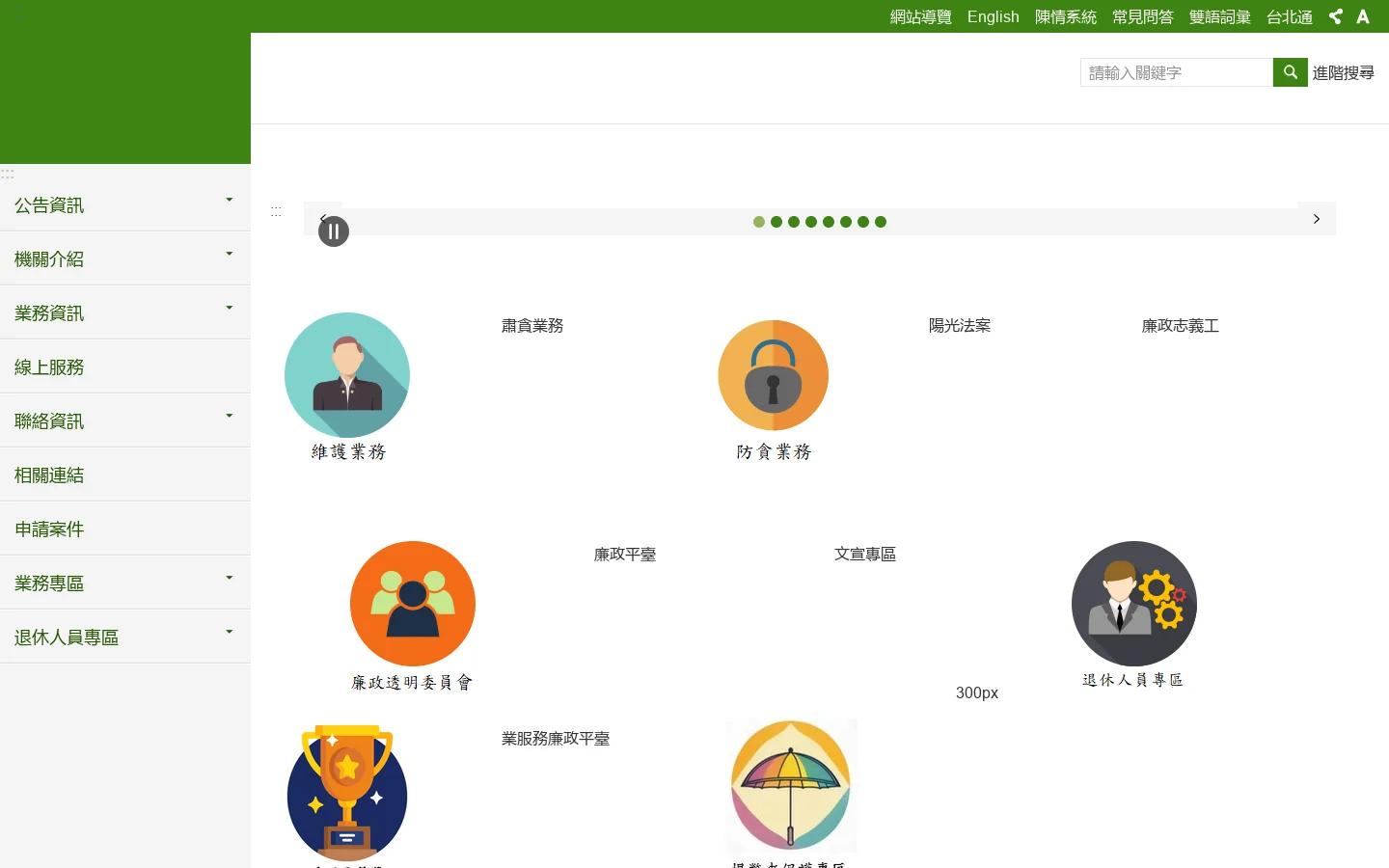
Task: Open the 台北通 link
Action: (1289, 16)
